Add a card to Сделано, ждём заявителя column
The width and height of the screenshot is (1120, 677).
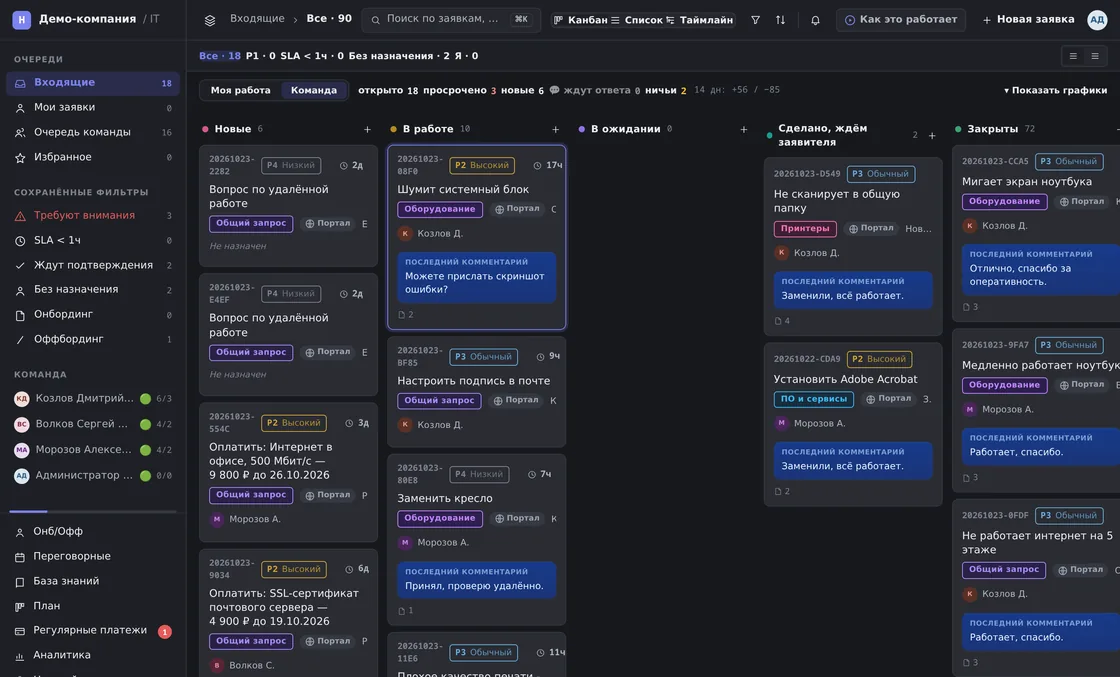[931, 136]
